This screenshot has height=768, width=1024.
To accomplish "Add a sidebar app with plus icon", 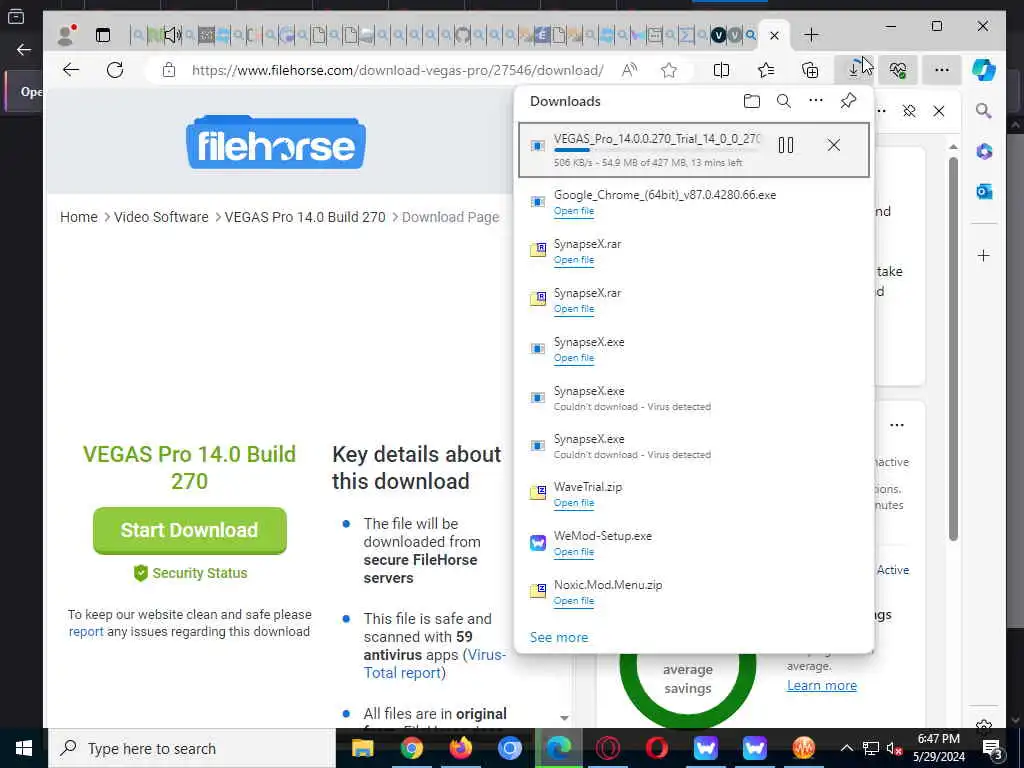I will coord(984,255).
